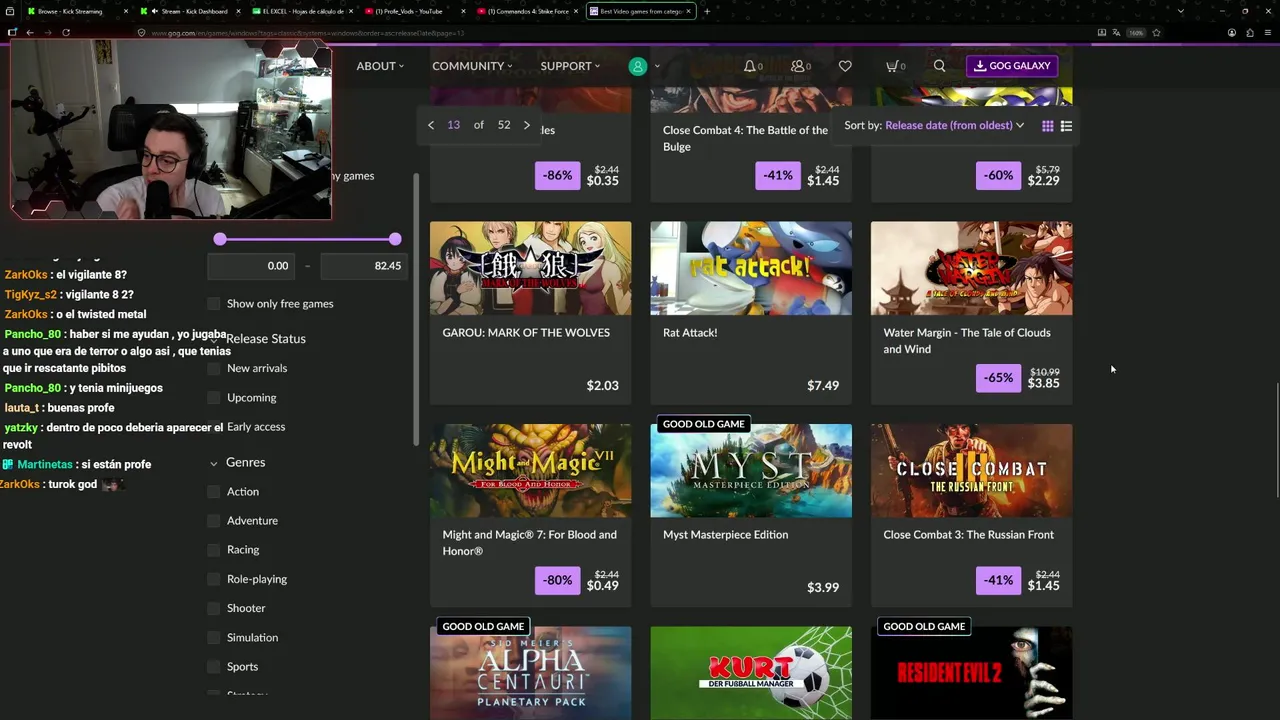
Task: Toggle Show only free games checkbox
Action: coord(213,304)
